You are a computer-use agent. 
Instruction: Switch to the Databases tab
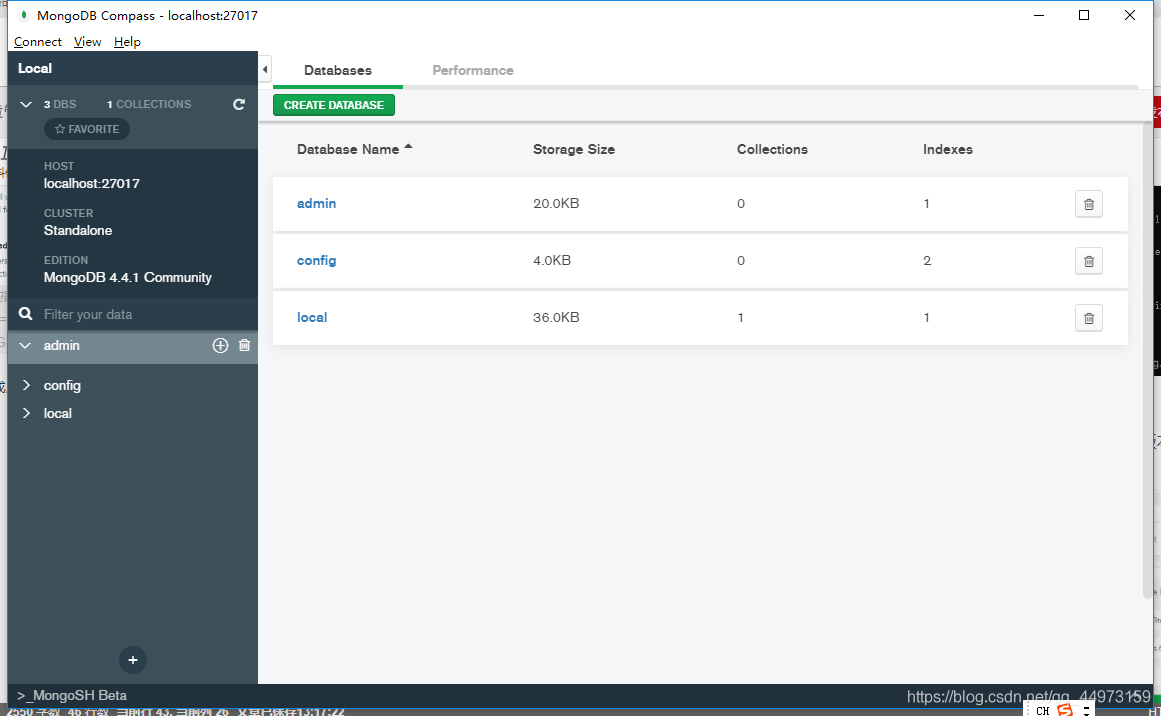tap(338, 70)
